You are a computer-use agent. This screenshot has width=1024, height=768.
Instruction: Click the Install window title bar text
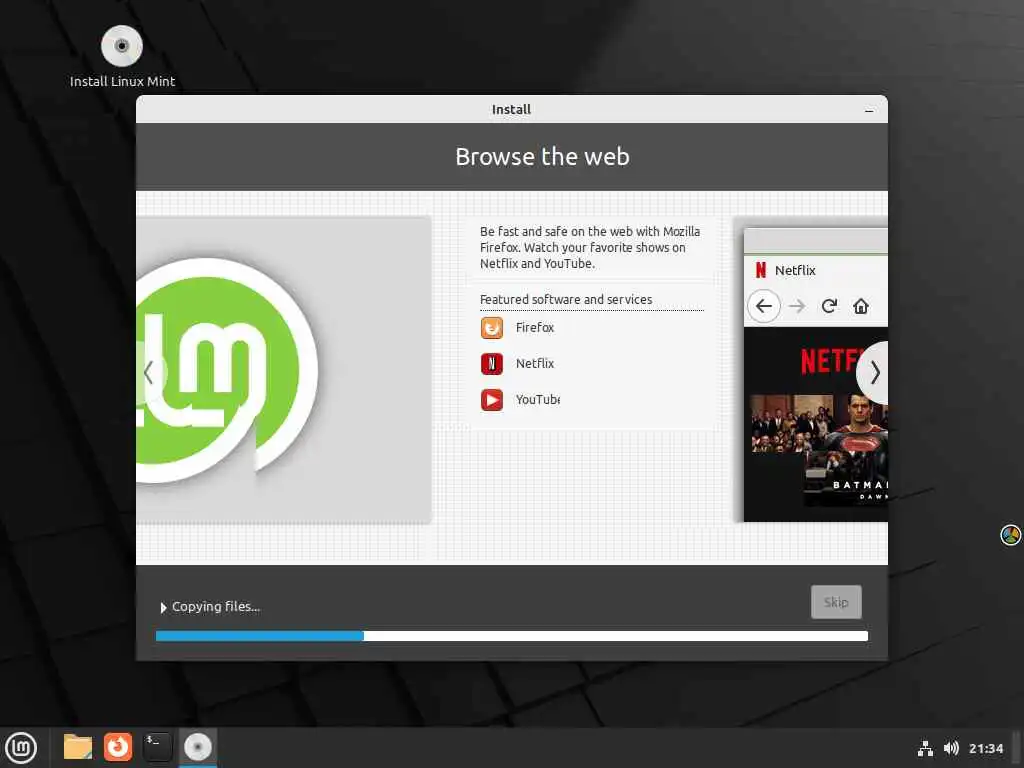pos(511,109)
